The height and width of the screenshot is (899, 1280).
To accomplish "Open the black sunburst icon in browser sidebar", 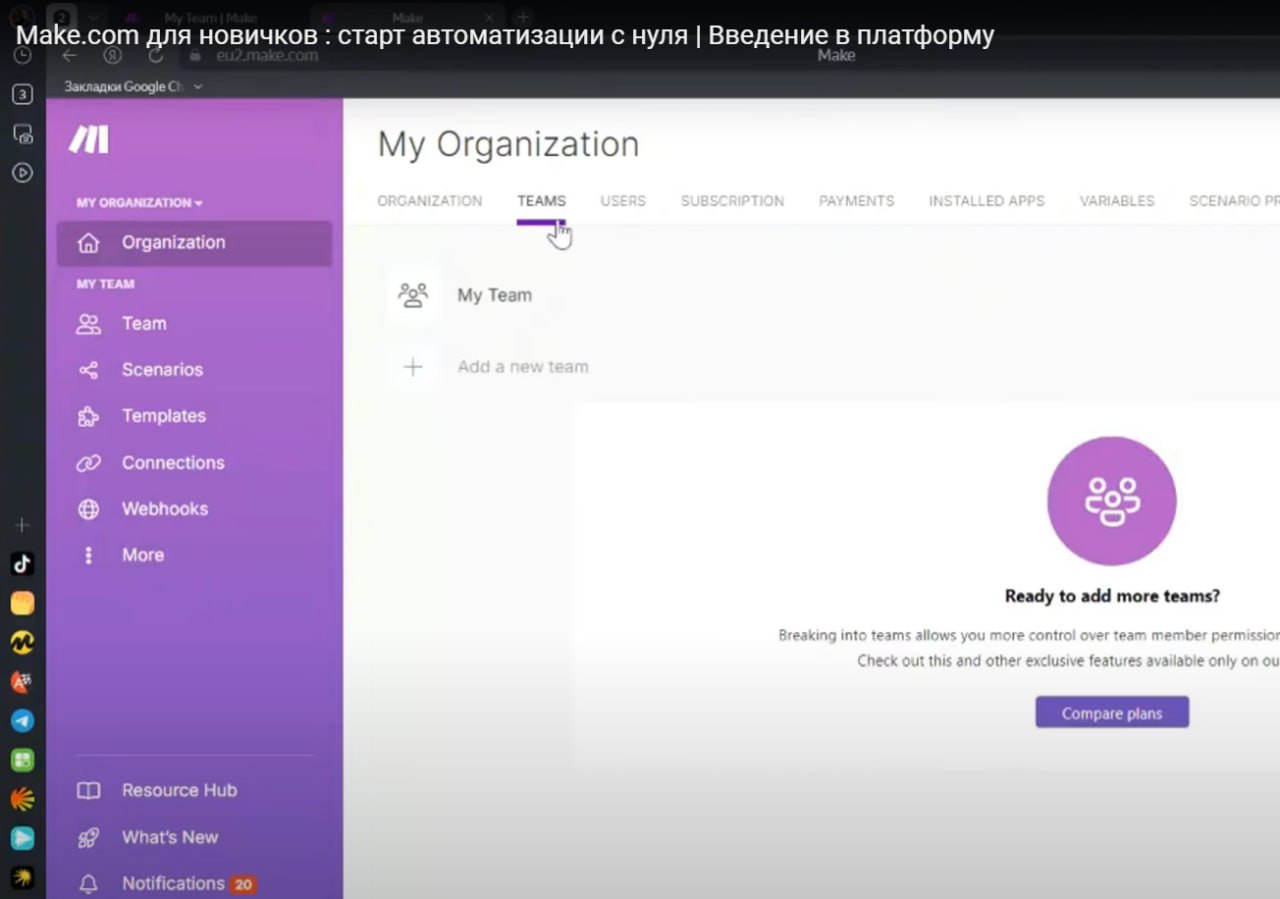I will [x=22, y=877].
